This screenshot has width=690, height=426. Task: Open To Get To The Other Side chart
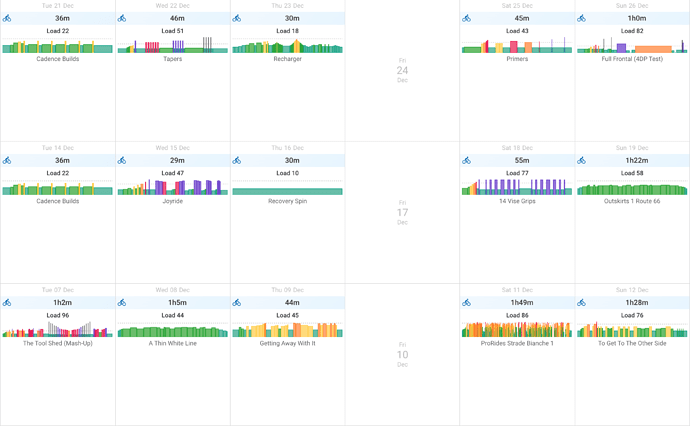(632, 330)
